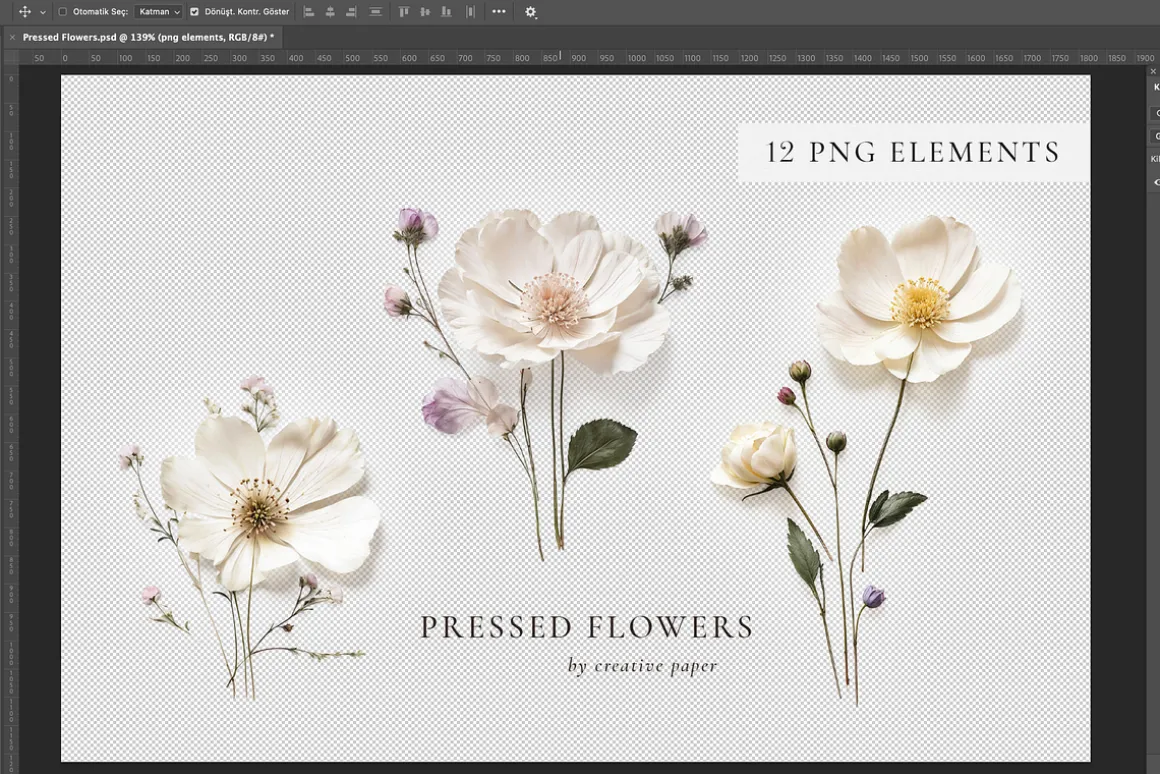The width and height of the screenshot is (1160, 774).
Task: Click the horizontal ruler at 1000
Action: tap(636, 58)
